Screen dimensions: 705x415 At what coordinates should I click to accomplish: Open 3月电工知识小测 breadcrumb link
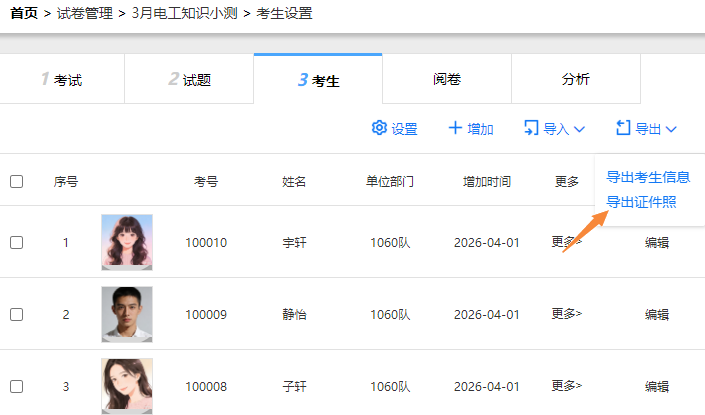[x=184, y=13]
